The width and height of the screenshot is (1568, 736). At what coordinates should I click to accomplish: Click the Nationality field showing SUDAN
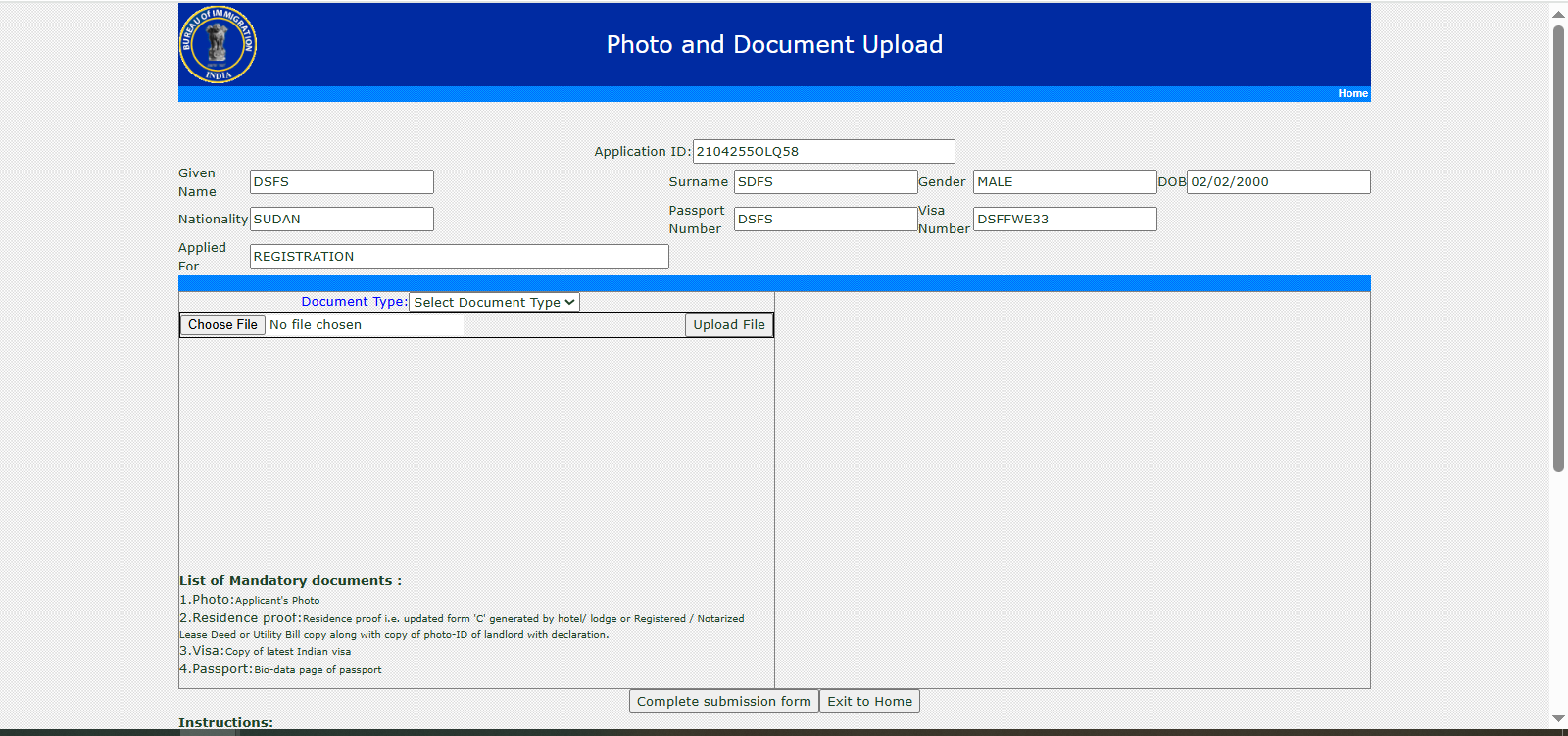click(x=341, y=219)
